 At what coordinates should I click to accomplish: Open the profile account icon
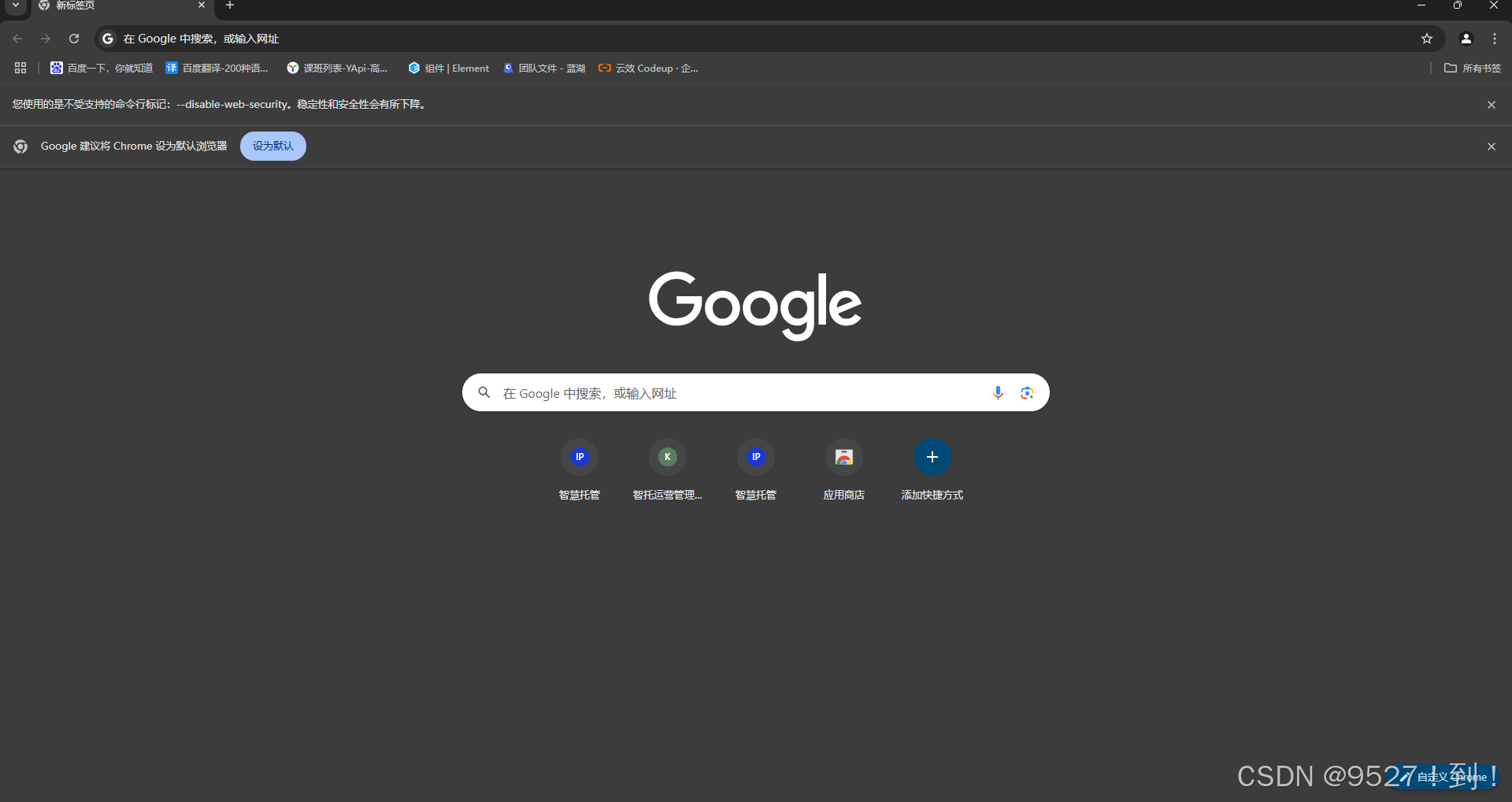click(x=1466, y=39)
